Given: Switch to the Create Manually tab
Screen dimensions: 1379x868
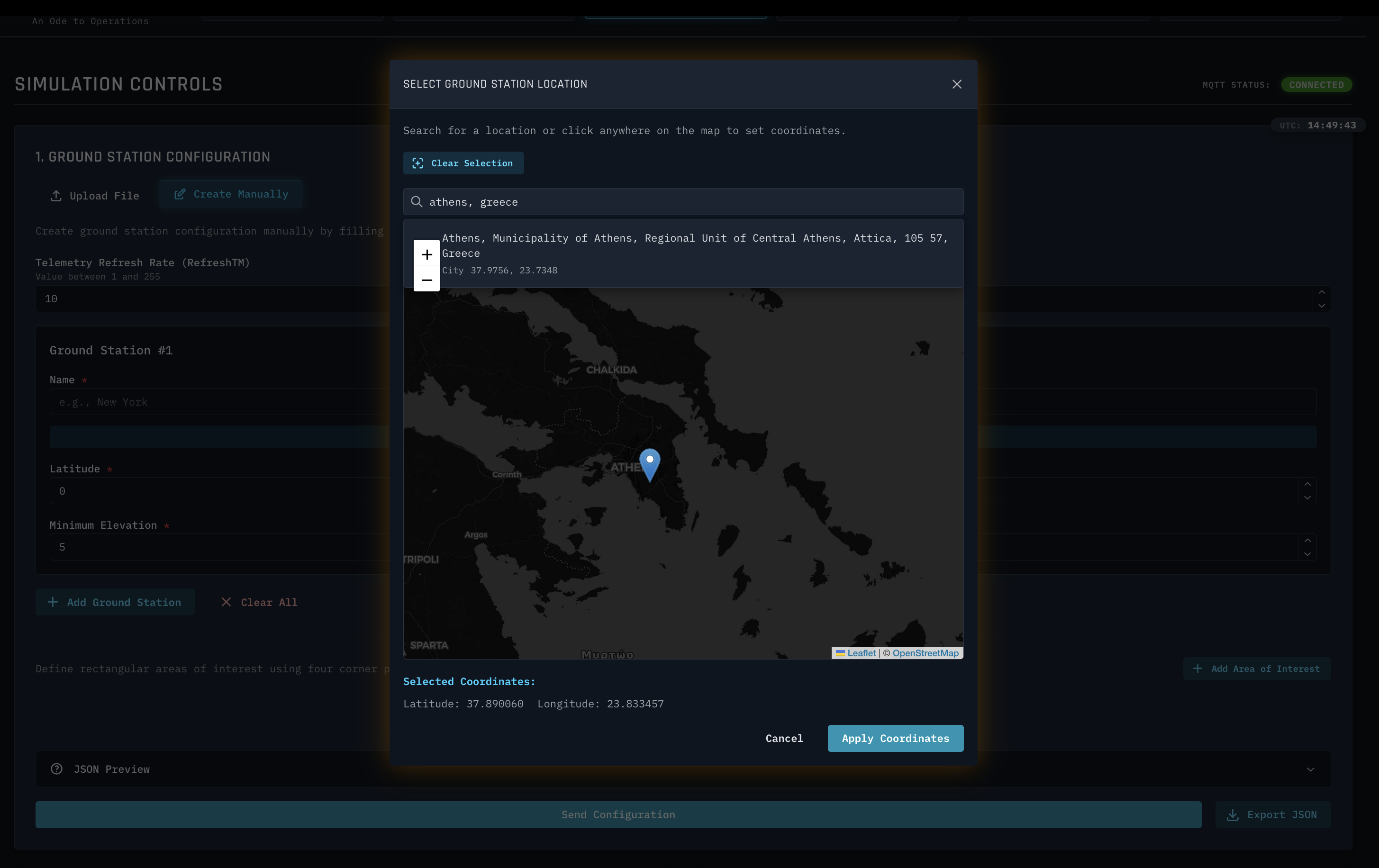Looking at the screenshot, I should (x=231, y=194).
